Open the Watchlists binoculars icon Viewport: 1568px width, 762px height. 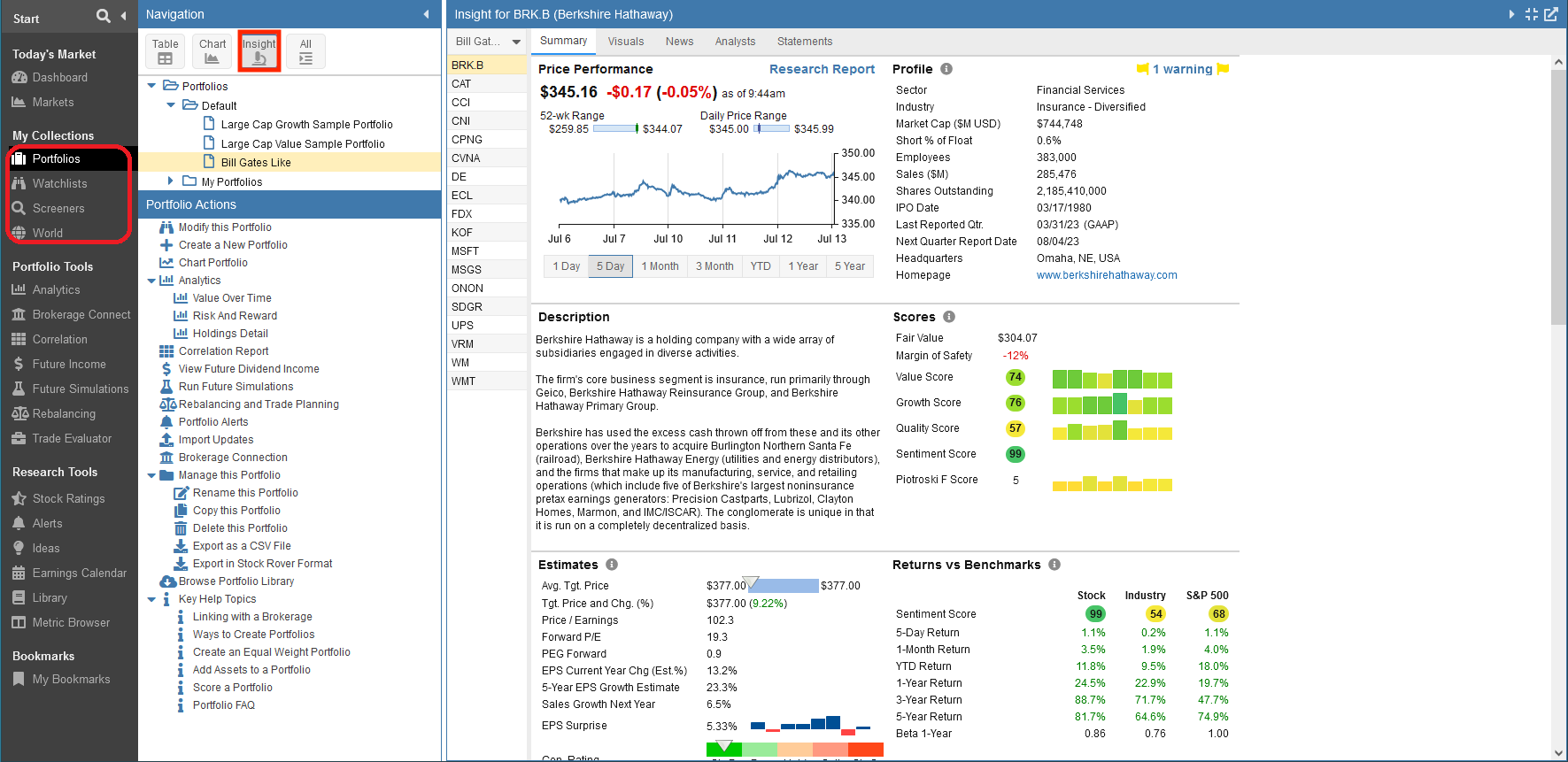tap(19, 183)
